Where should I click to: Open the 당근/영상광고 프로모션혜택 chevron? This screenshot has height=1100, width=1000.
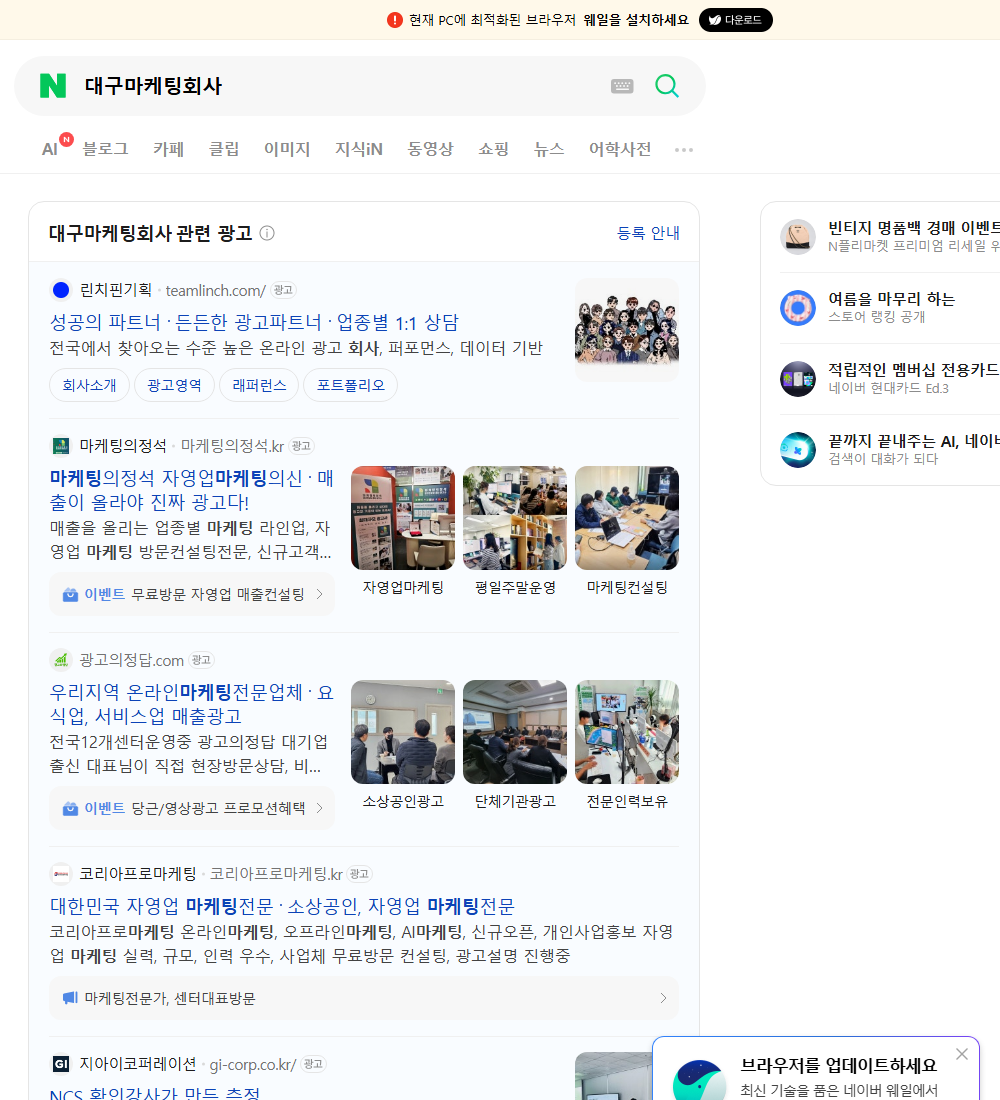tap(320, 808)
